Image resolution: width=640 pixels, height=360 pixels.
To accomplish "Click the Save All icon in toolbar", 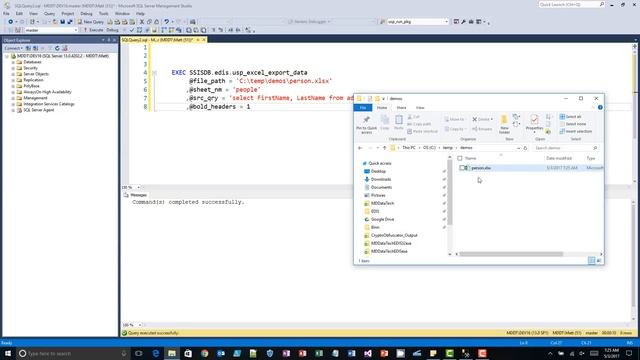I will pyautogui.click(x=70, y=22).
